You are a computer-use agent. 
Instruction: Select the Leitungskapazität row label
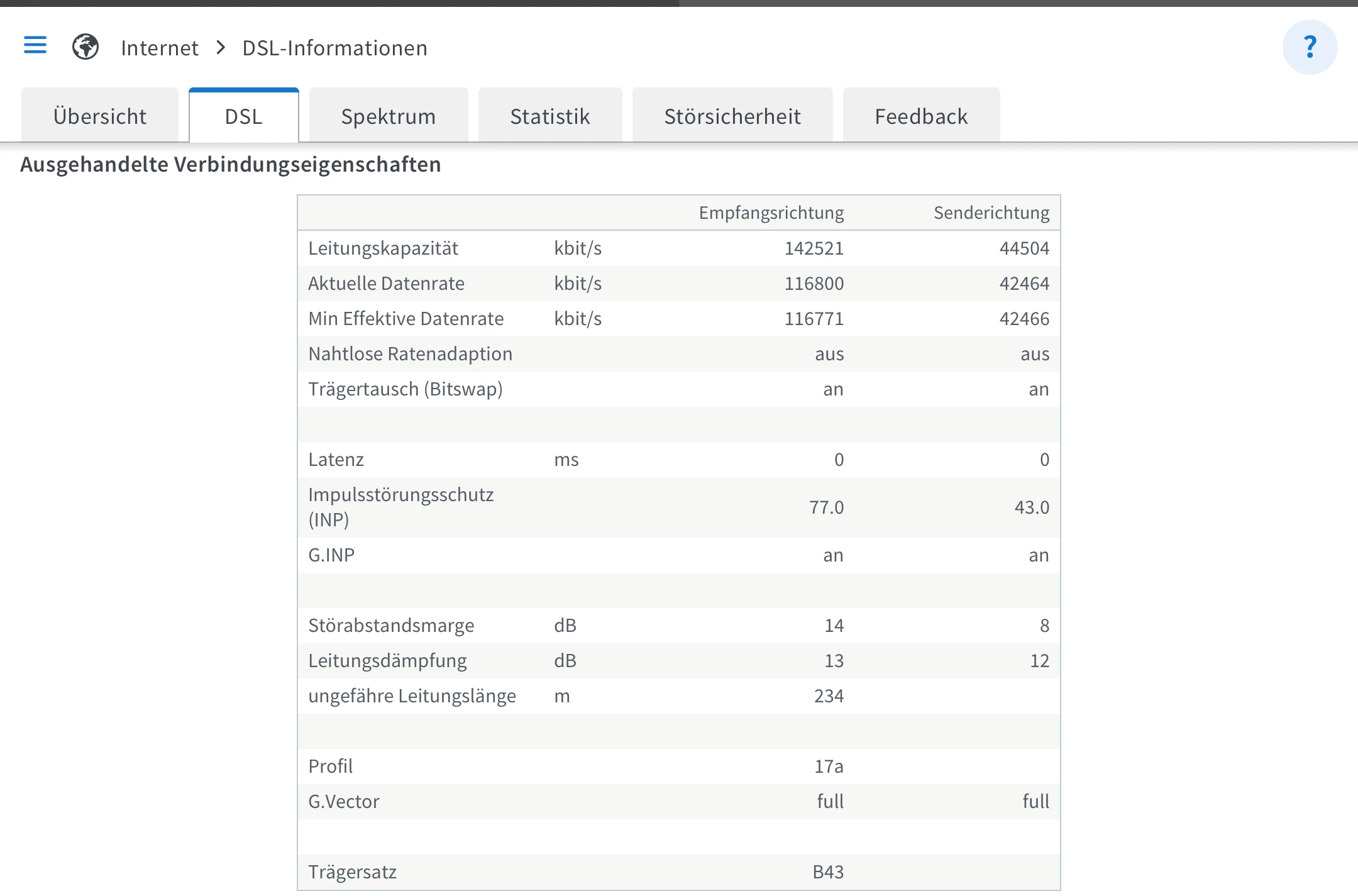coord(383,248)
